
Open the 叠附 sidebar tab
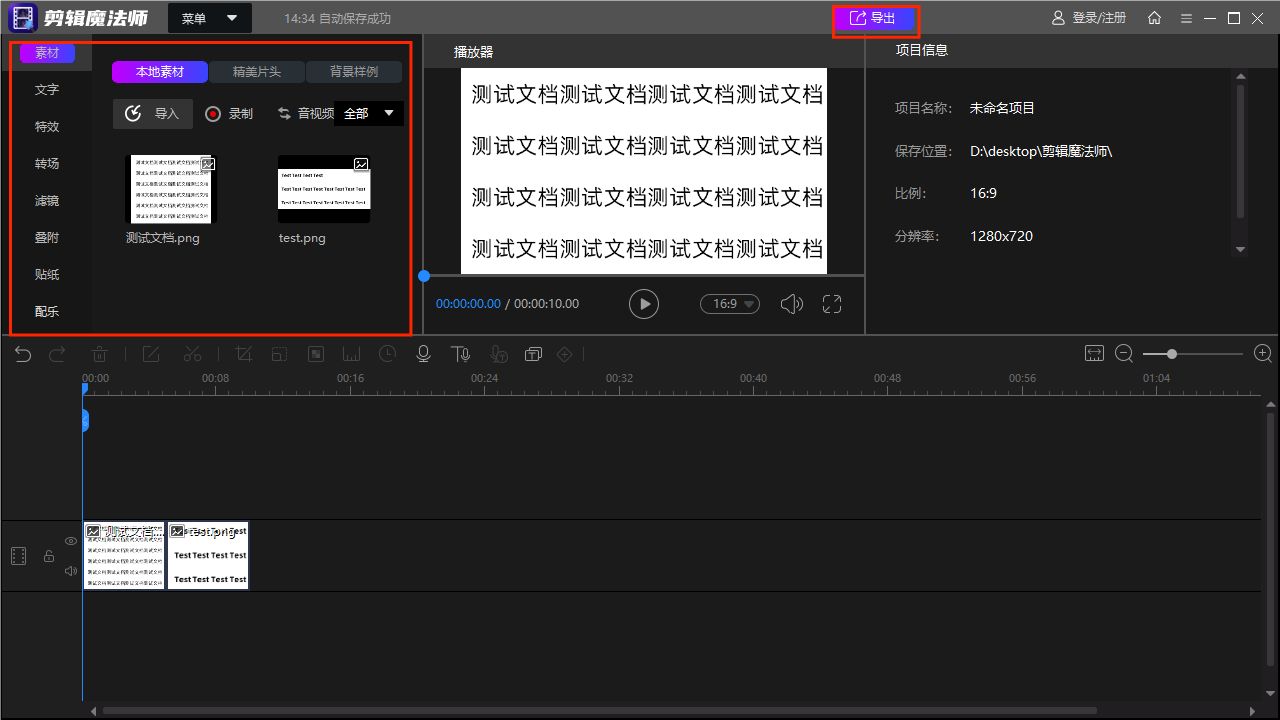click(x=47, y=238)
